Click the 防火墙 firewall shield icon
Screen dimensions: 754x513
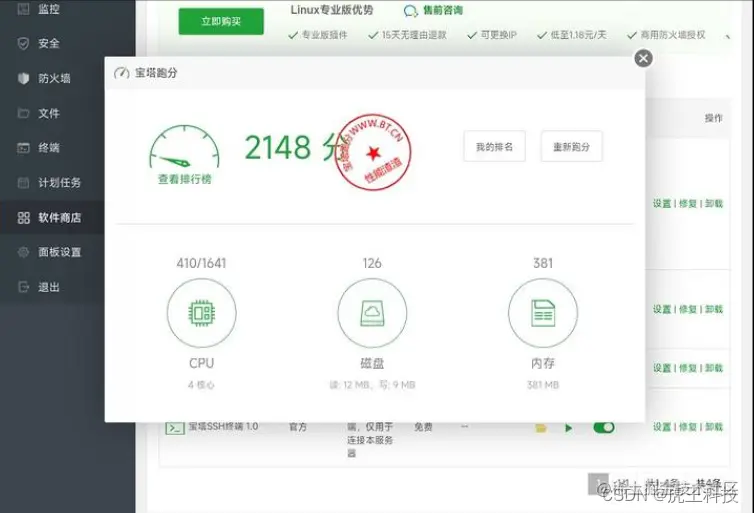[23, 78]
